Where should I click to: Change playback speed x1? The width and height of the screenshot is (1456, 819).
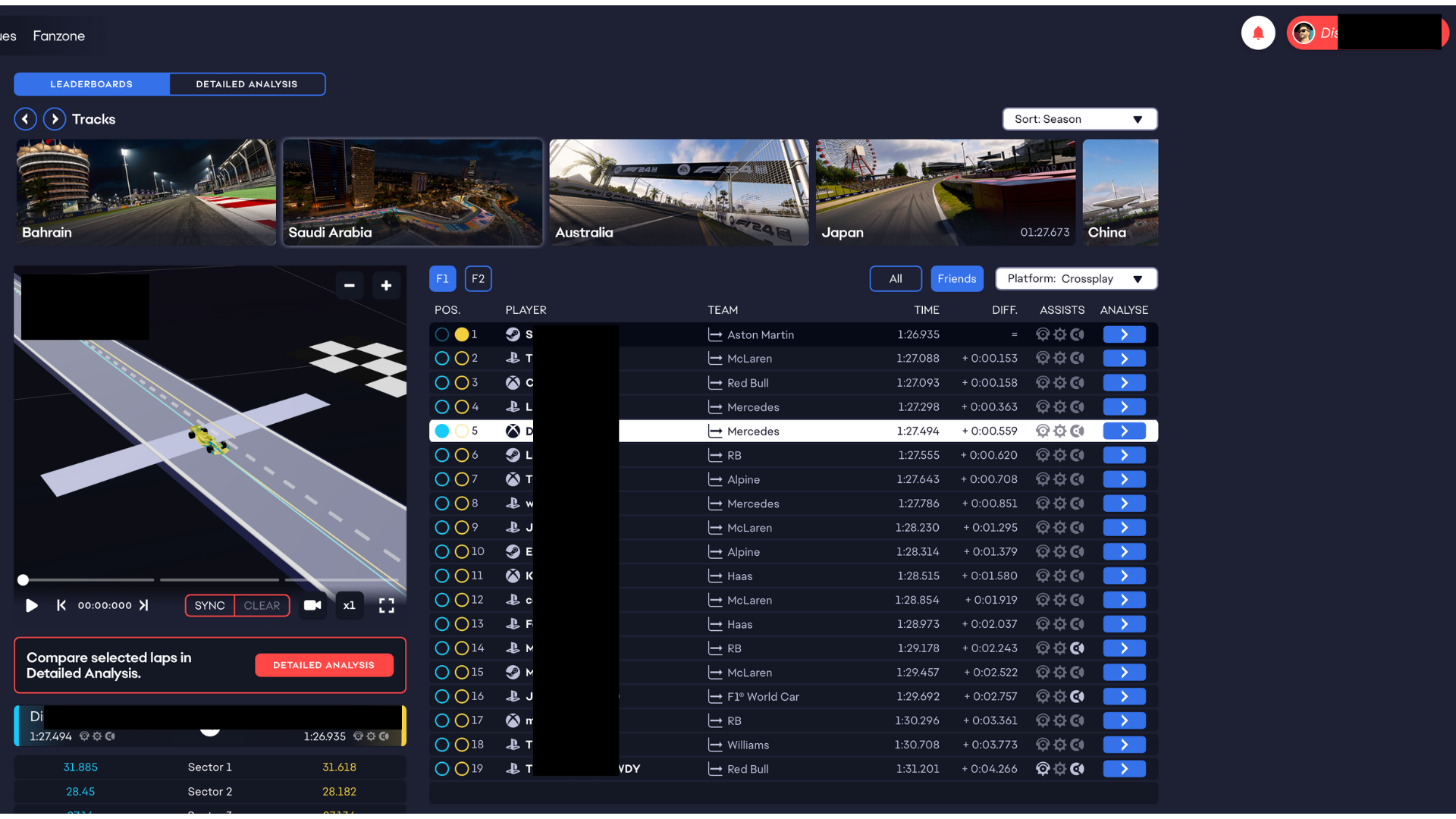pos(350,605)
